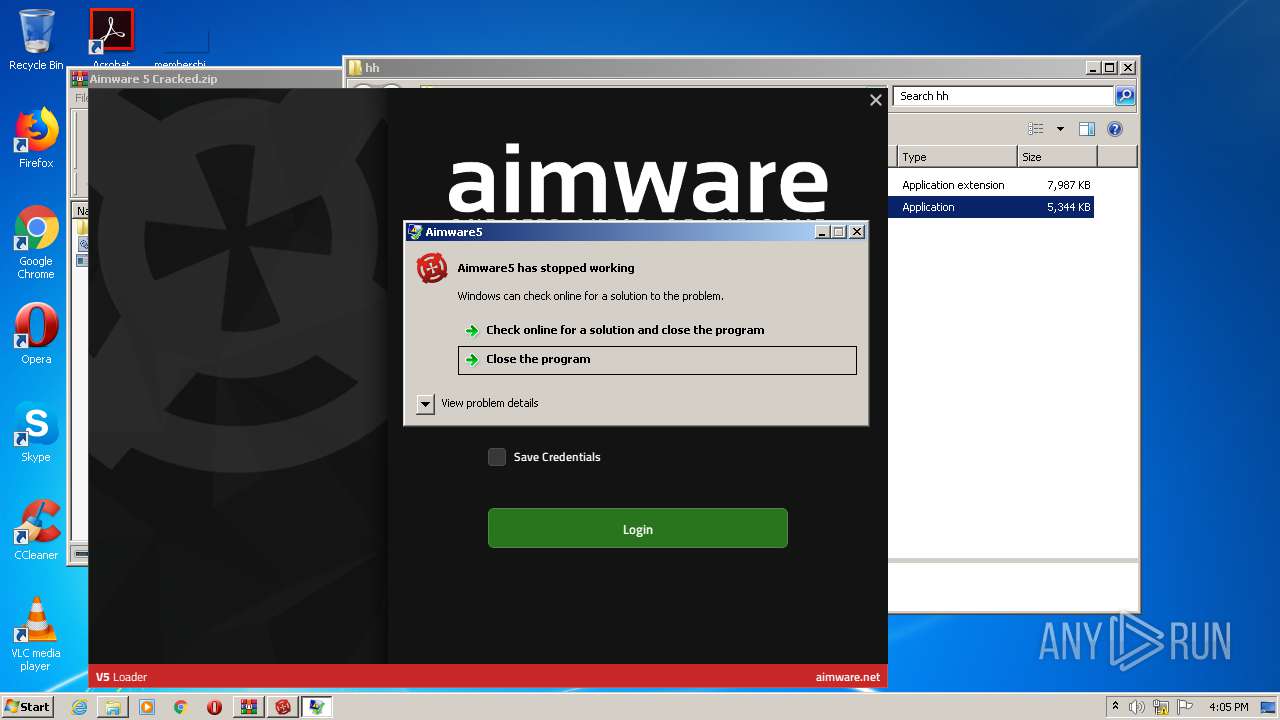
Task: Select the Application 5,344 KB row
Action: coord(991,207)
